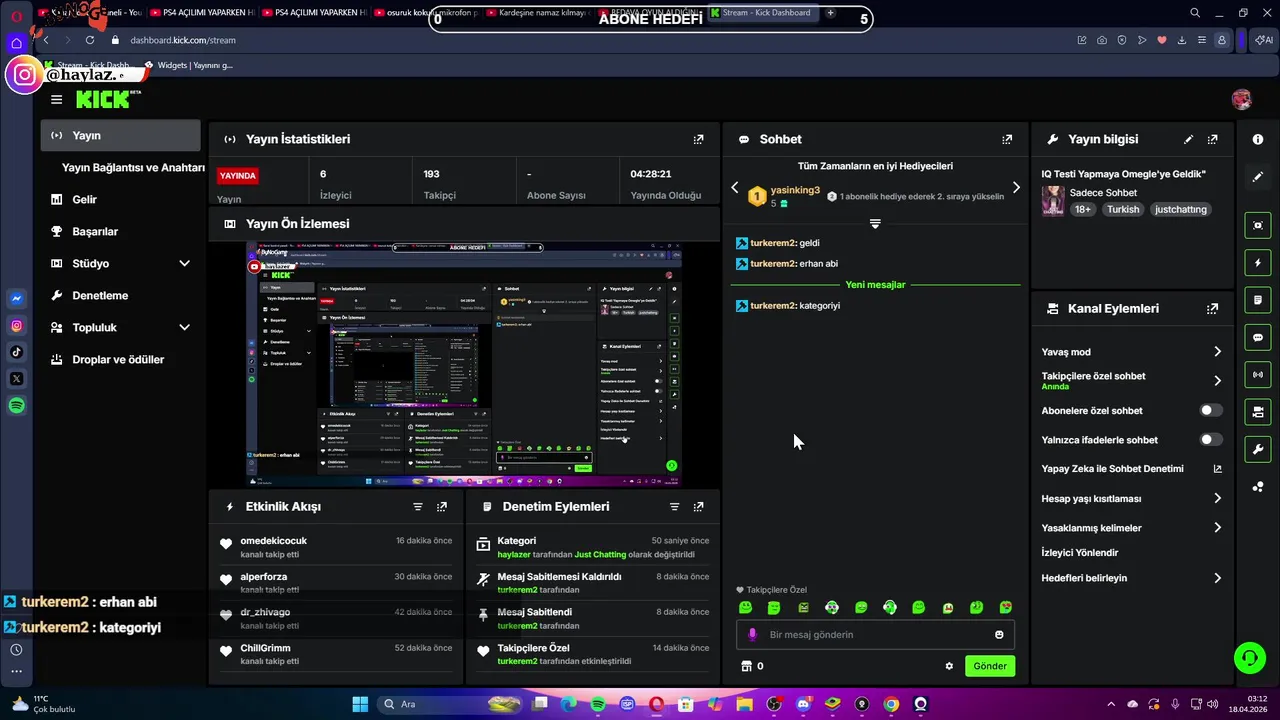Viewport: 1280px width, 720px height.
Task: Open Takipçilere özel sohbet options
Action: pos(1131,381)
